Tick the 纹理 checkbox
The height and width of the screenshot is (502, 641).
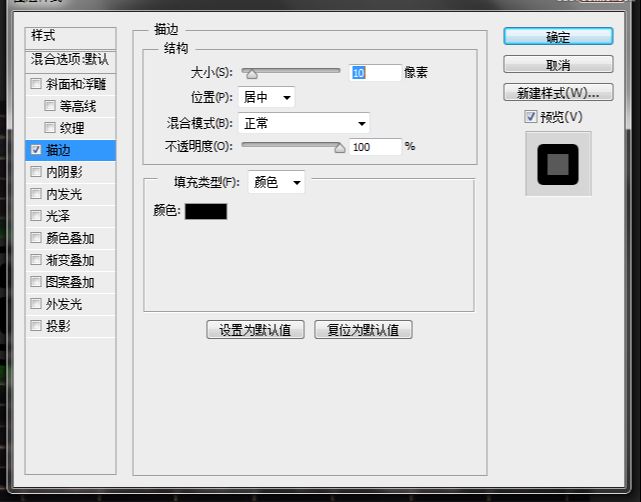point(50,128)
